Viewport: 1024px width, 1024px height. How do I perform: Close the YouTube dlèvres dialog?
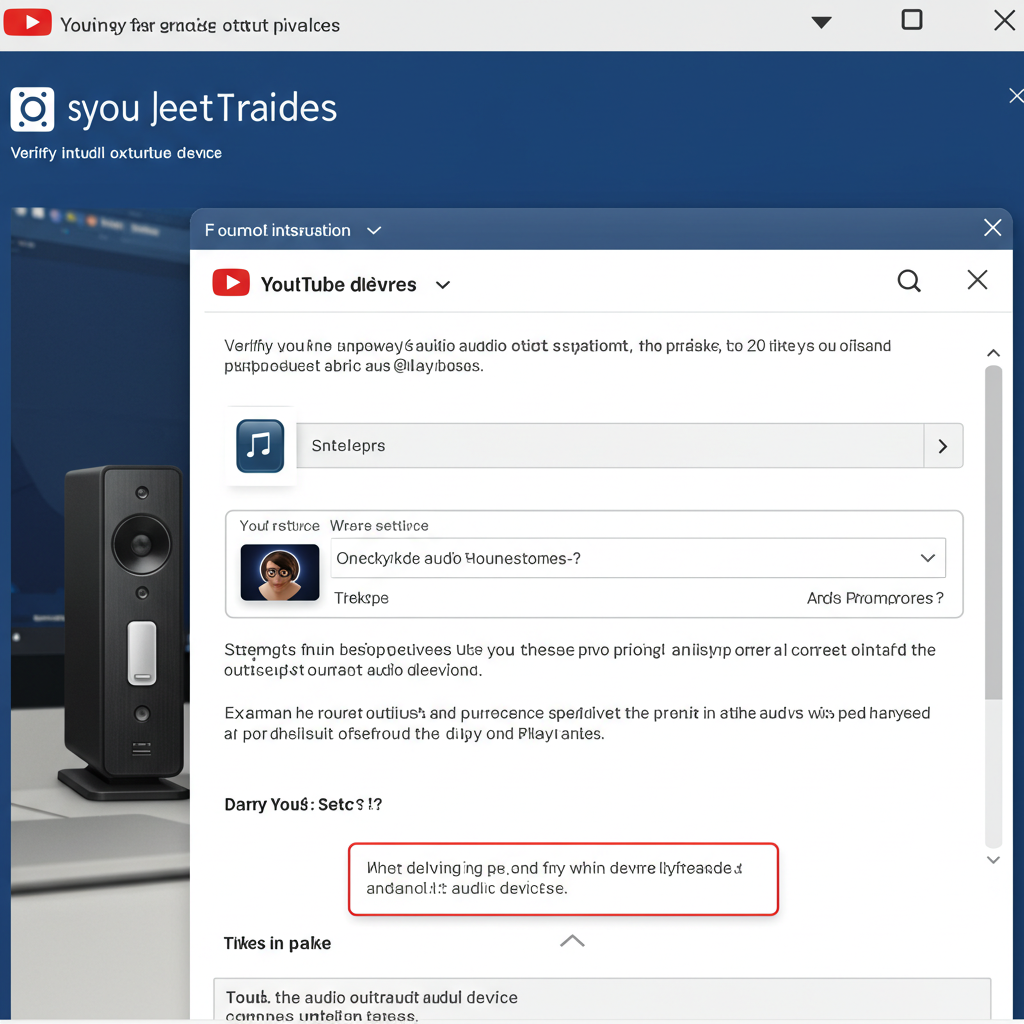[x=977, y=280]
